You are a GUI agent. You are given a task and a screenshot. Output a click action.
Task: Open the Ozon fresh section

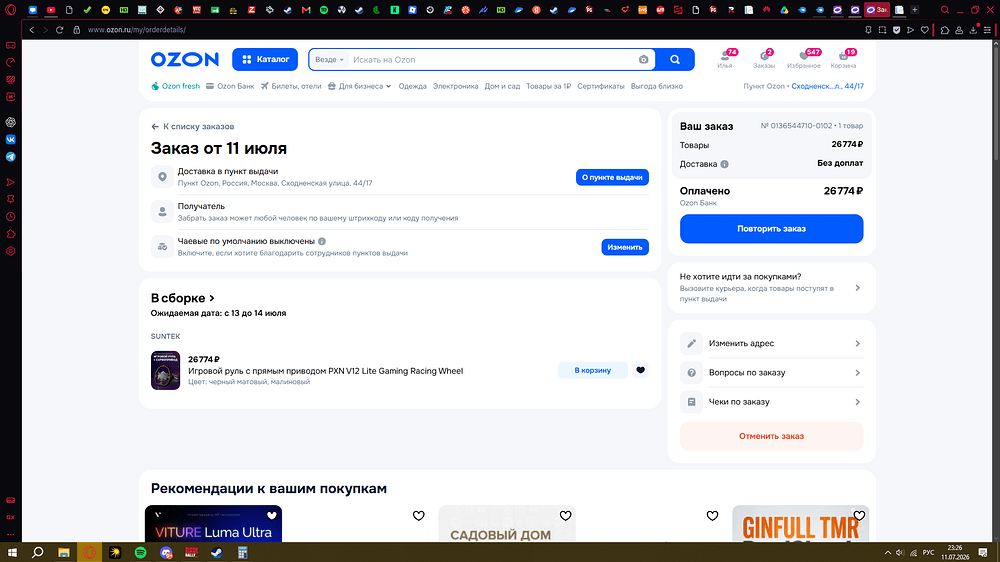[175, 86]
